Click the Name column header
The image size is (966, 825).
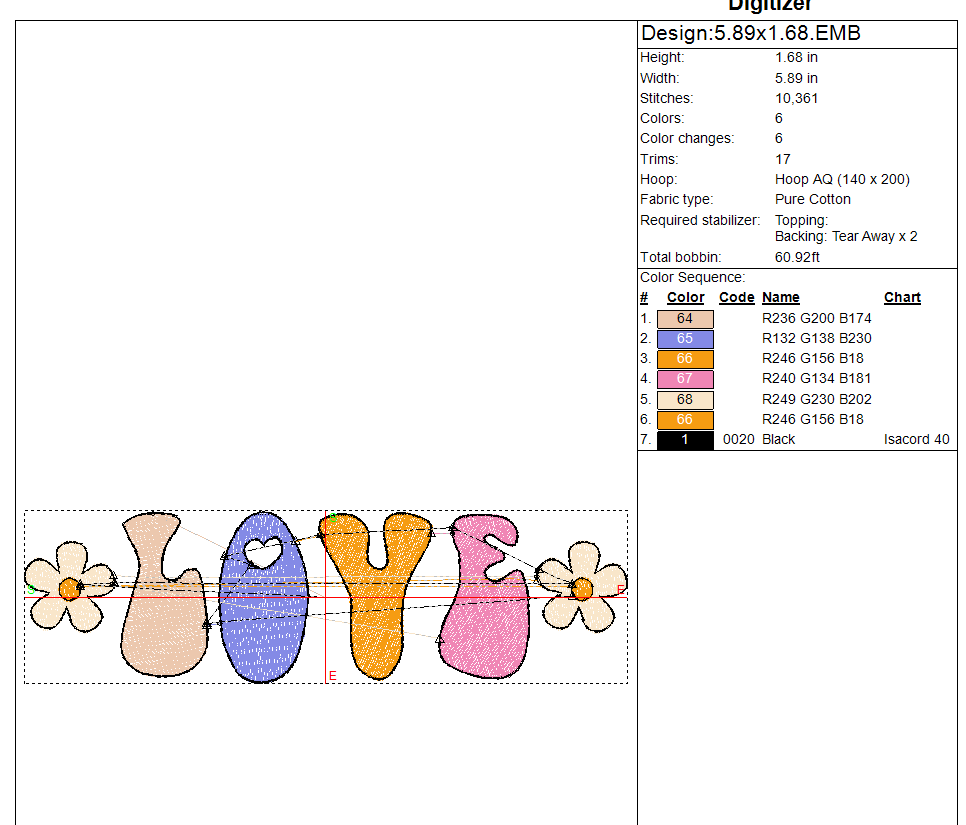pos(780,298)
